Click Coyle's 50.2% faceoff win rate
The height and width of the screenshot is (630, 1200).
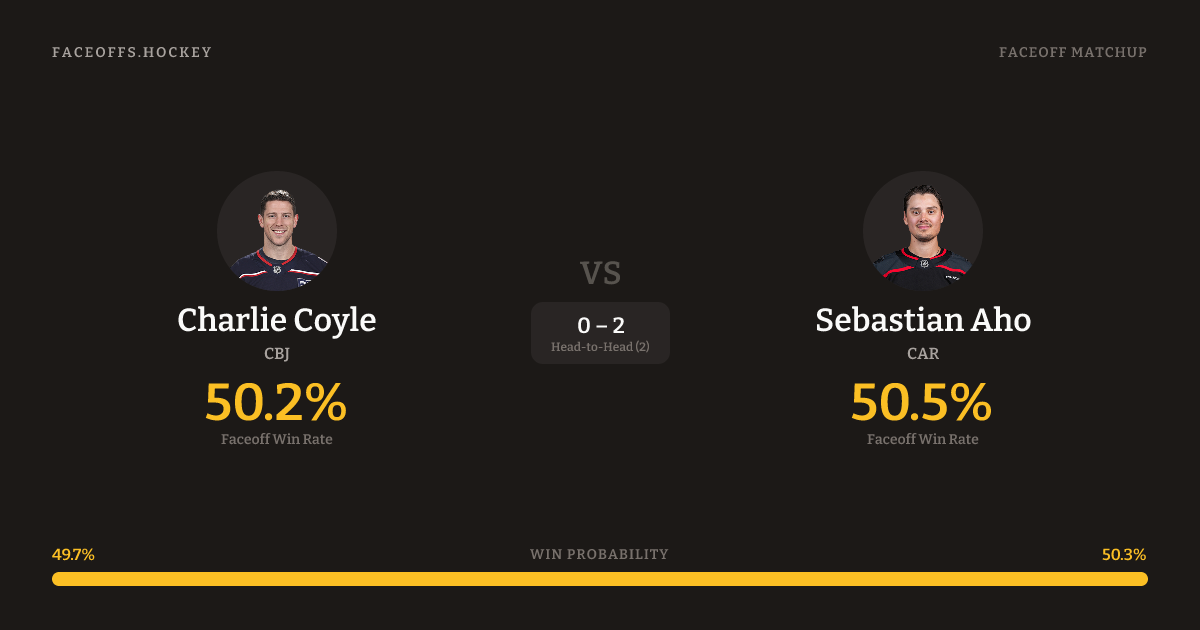(276, 402)
